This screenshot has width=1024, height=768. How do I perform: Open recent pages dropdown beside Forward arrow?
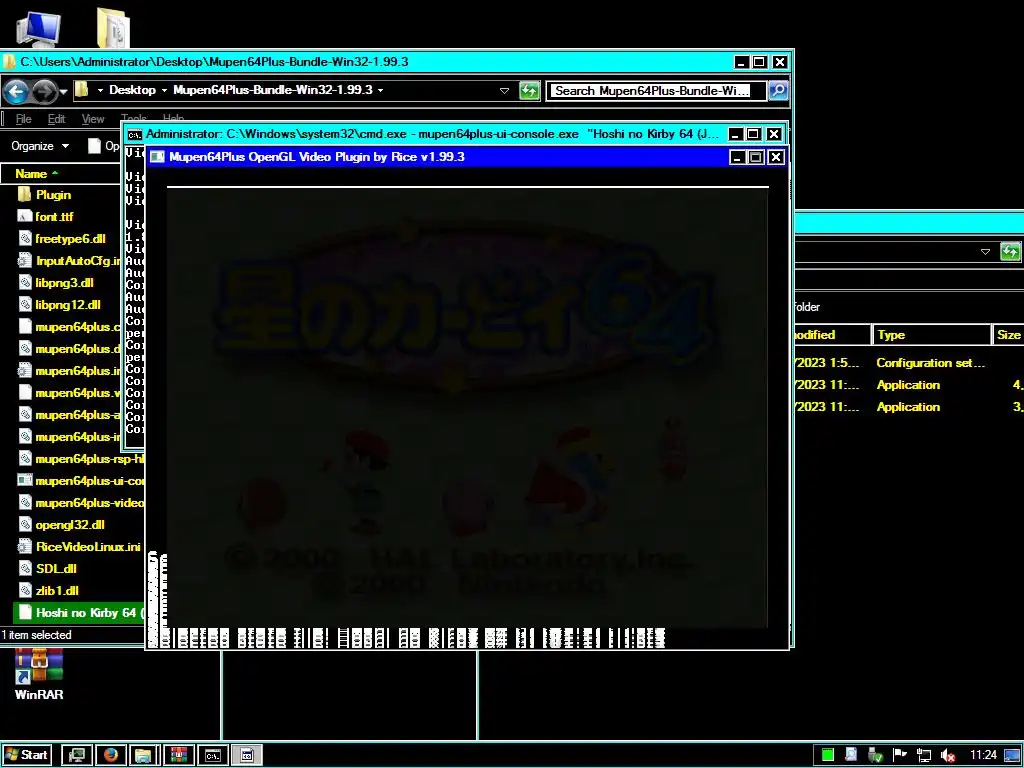[63, 91]
